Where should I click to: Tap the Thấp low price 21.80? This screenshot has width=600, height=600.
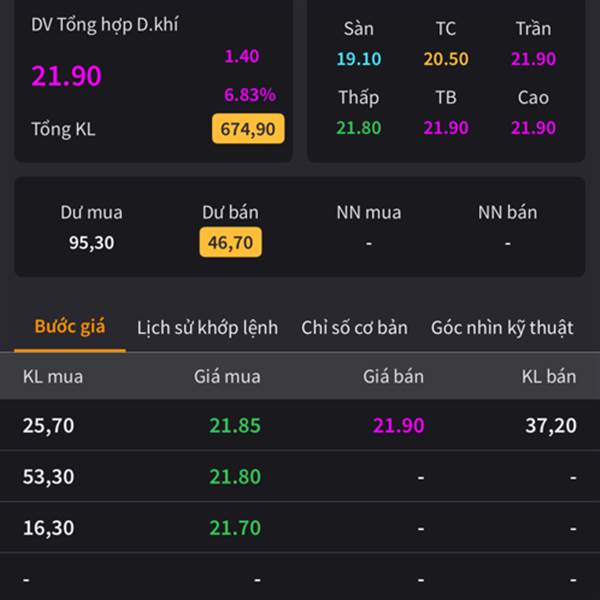[x=359, y=128]
